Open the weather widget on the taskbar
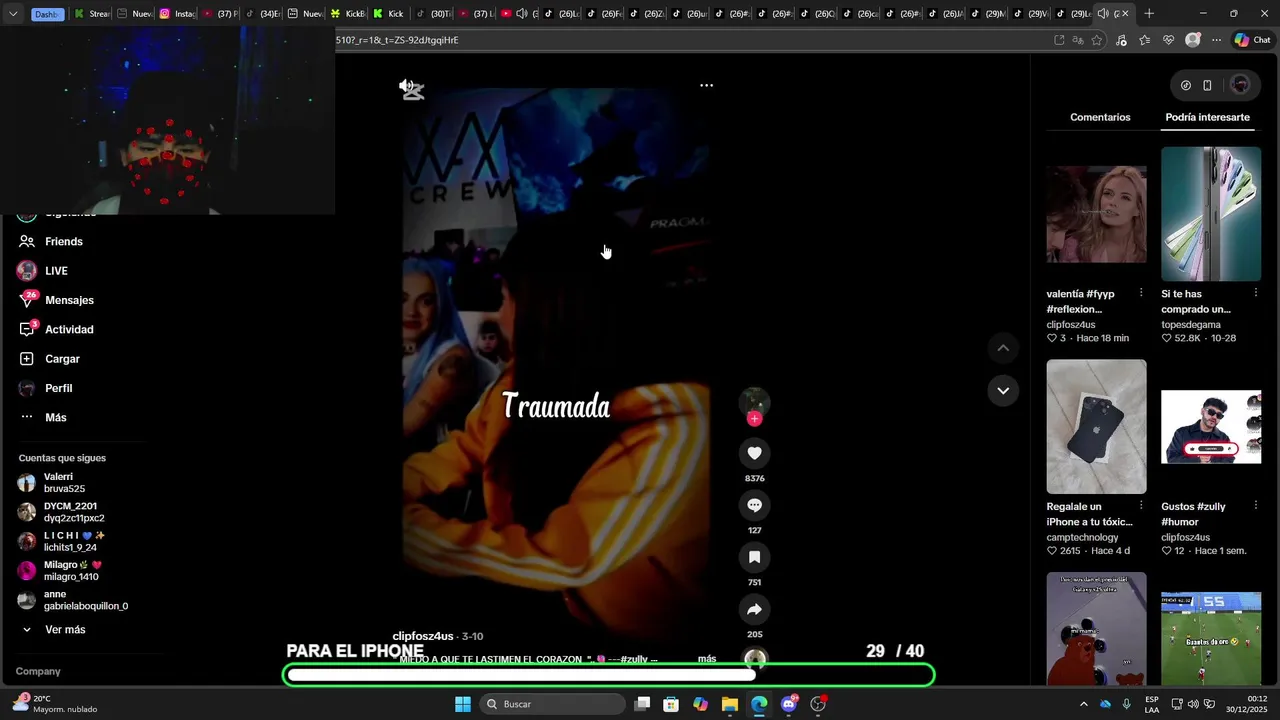 click(55, 704)
